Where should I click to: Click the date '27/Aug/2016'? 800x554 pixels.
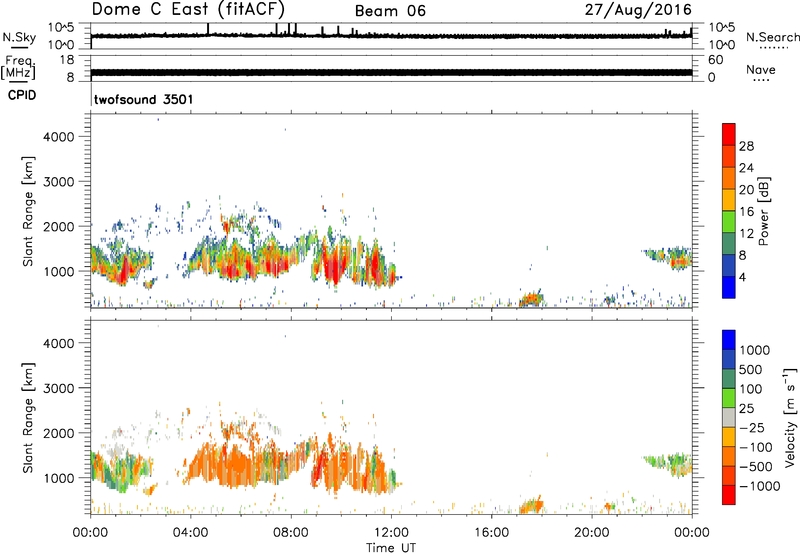(x=638, y=10)
